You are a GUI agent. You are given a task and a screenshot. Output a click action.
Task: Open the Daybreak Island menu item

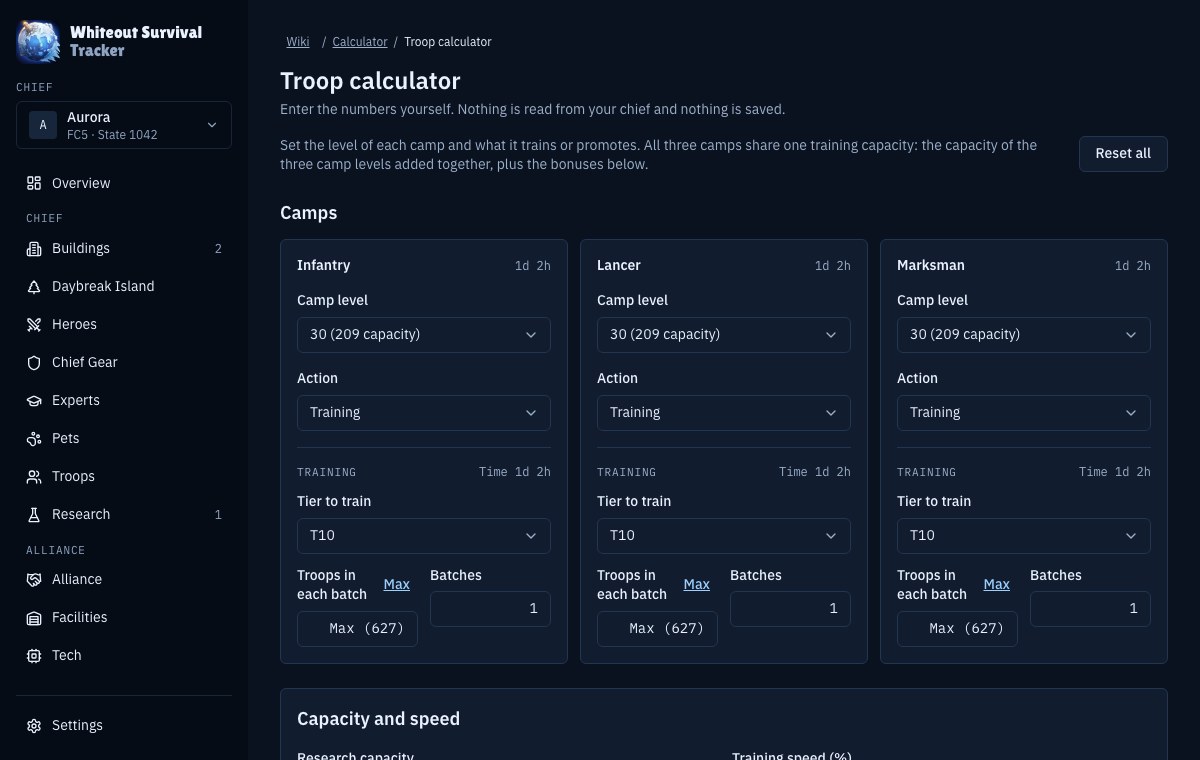tap(124, 286)
